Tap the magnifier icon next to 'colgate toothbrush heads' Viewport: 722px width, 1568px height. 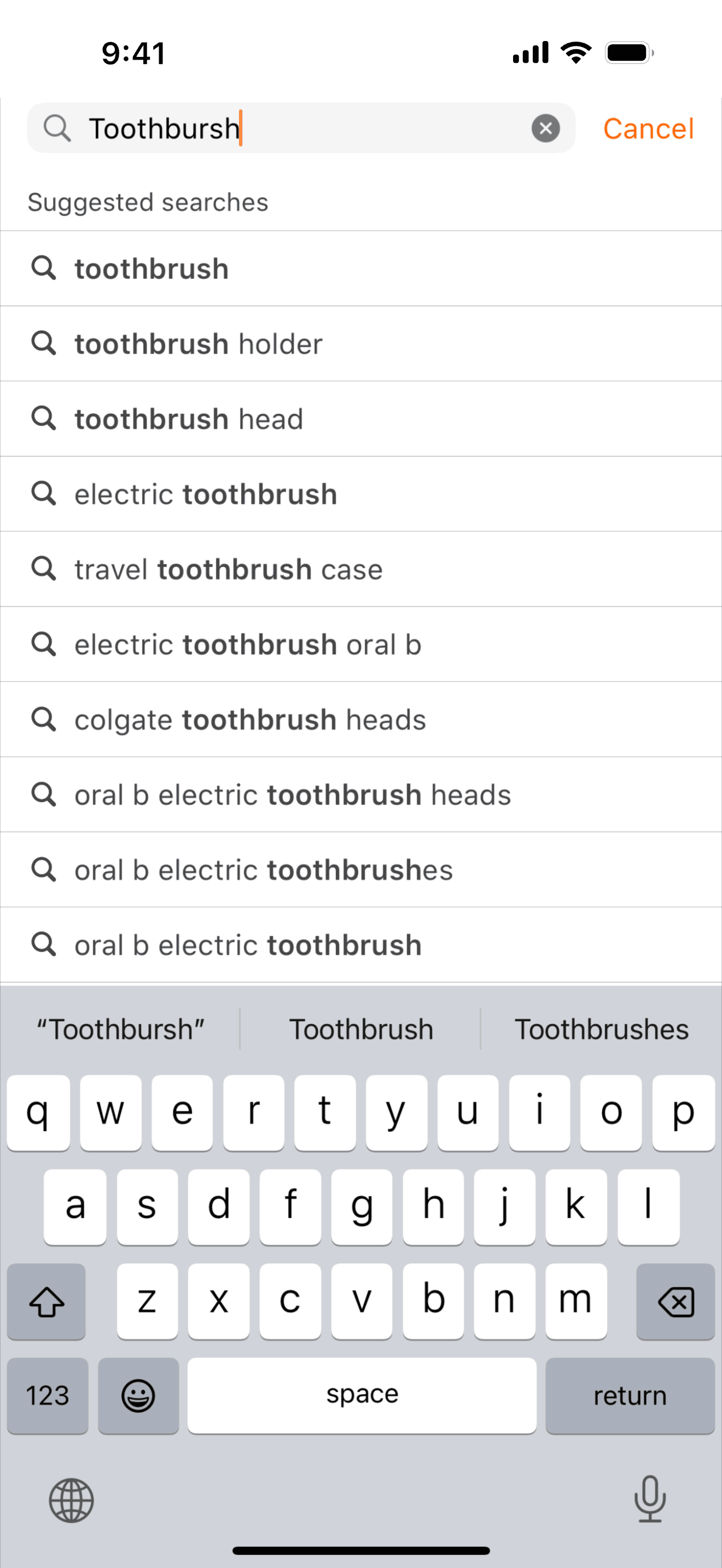[44, 720]
